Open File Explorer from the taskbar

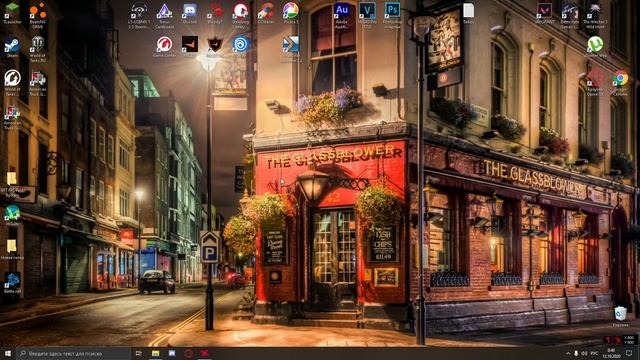156,353
